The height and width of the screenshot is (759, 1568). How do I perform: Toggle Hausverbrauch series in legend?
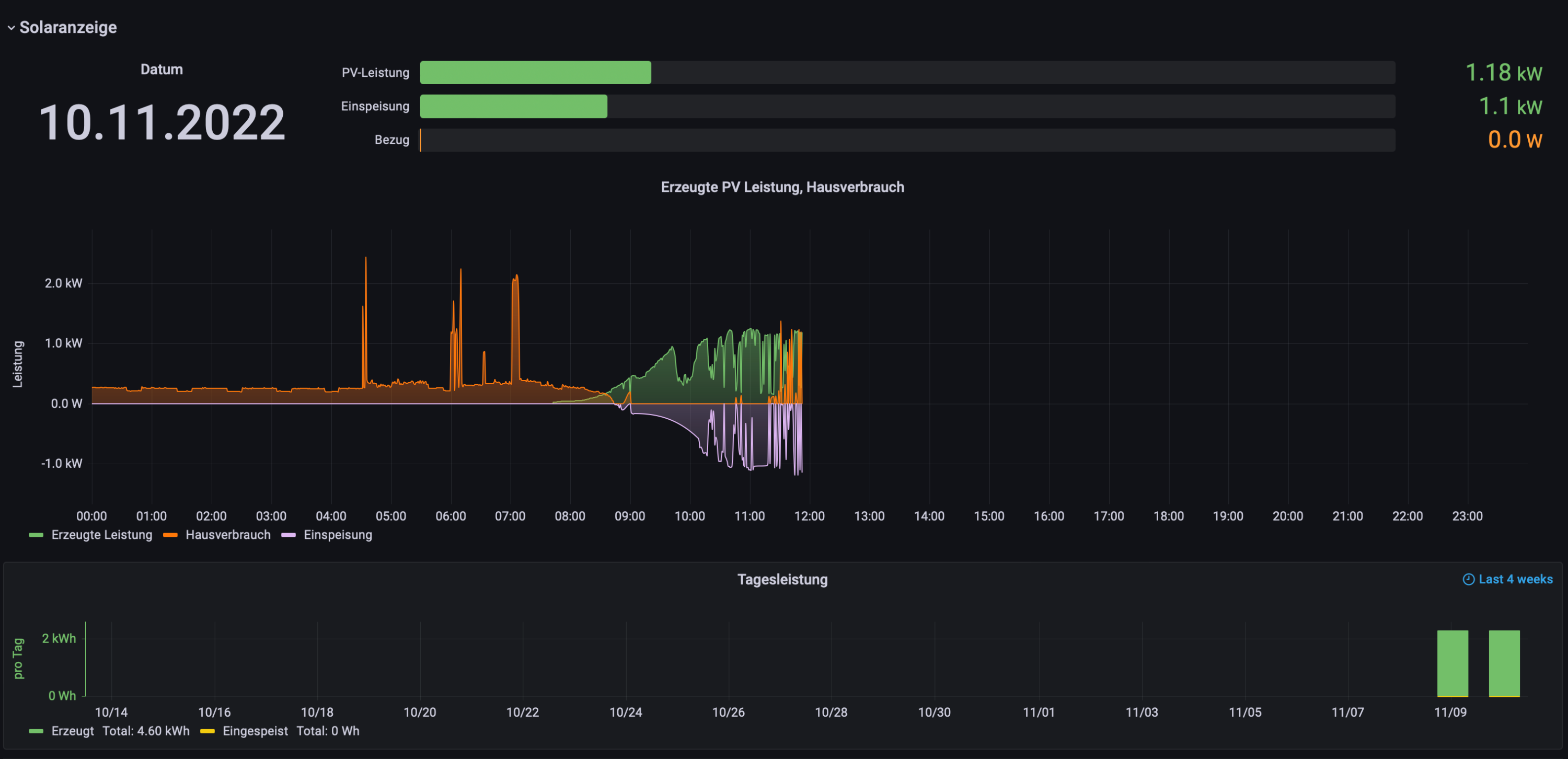[x=228, y=535]
